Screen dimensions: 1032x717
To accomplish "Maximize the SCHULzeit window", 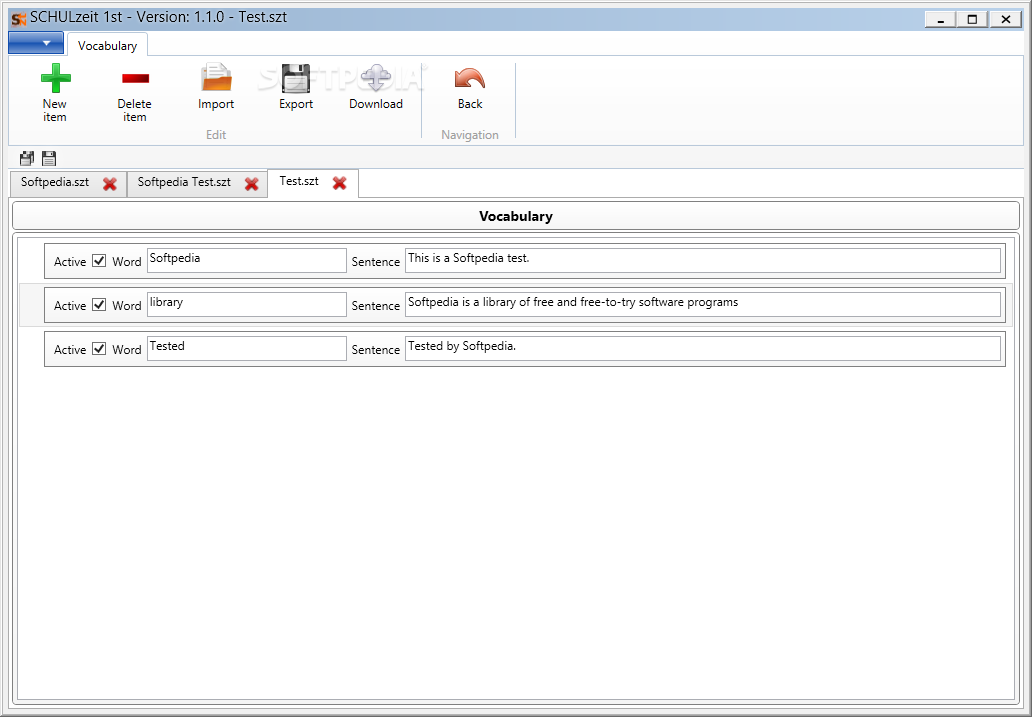I will pyautogui.click(x=973, y=19).
